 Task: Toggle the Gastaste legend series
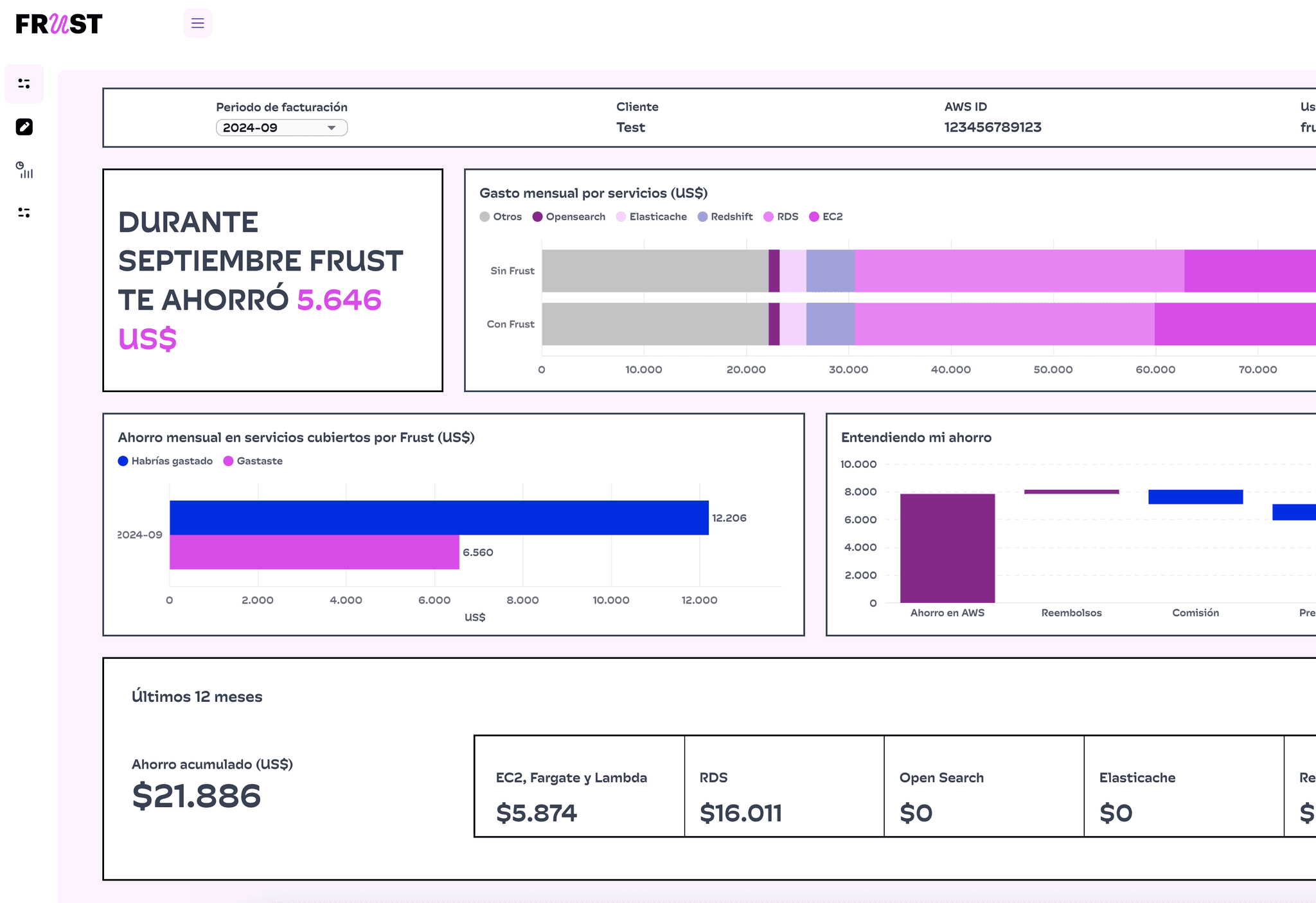pos(253,461)
